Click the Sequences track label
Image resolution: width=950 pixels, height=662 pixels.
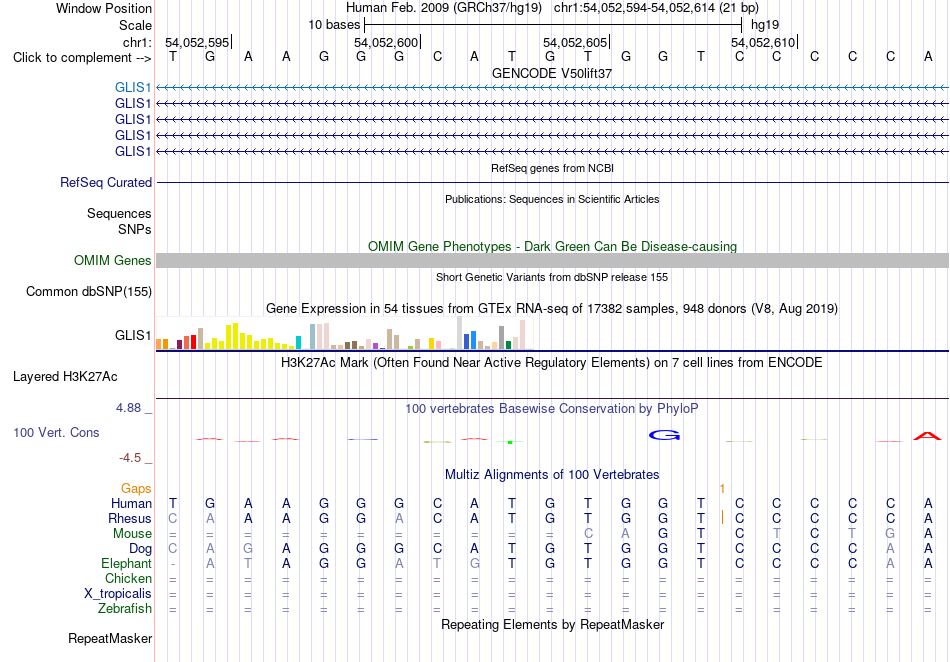(x=119, y=213)
